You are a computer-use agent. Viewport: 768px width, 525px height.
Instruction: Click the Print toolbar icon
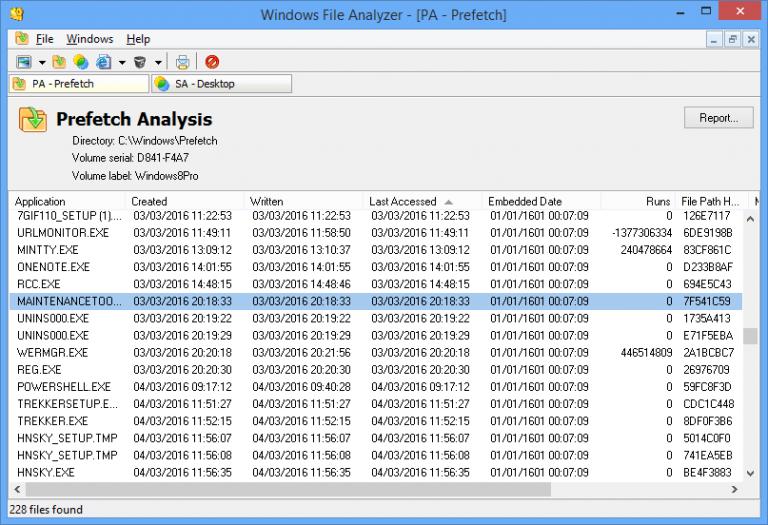[183, 62]
